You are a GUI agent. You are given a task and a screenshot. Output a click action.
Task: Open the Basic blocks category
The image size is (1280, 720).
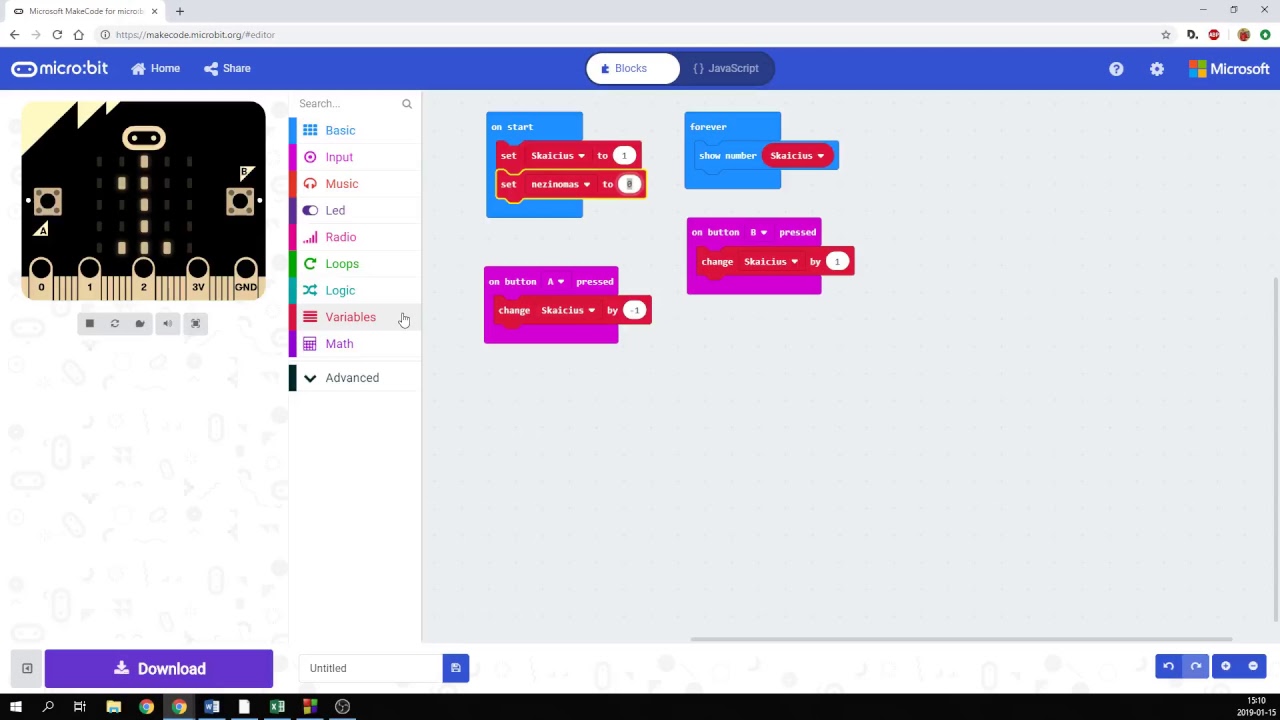(355, 130)
